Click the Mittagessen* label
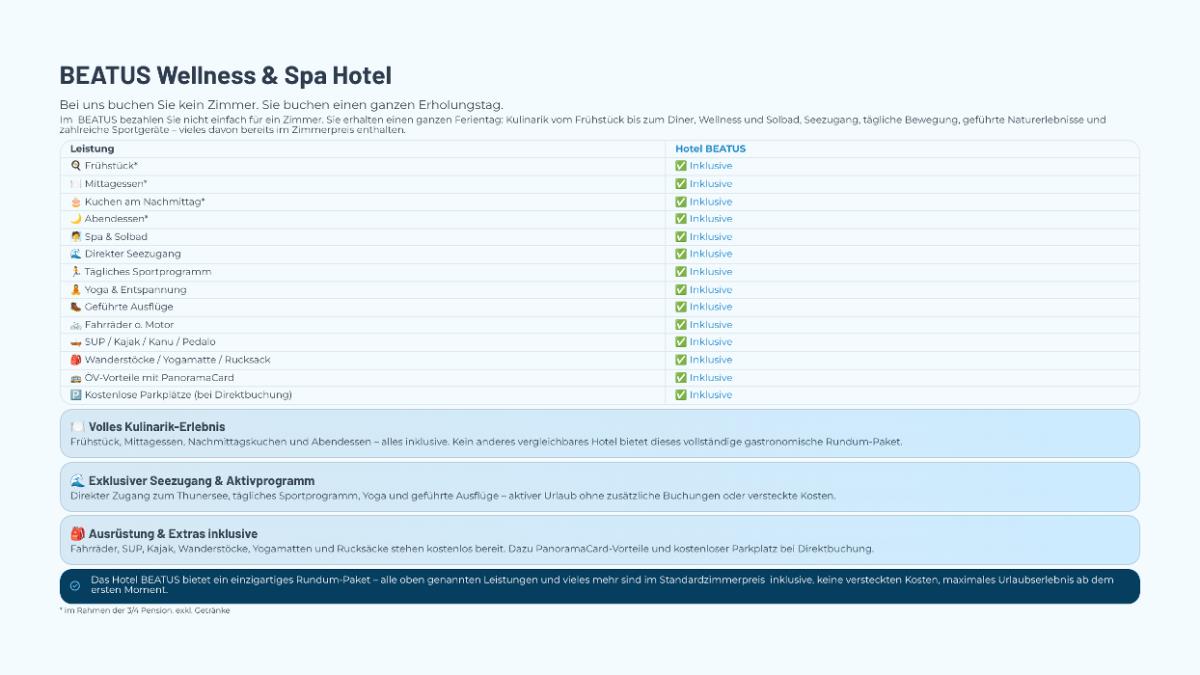The height and width of the screenshot is (675, 1200). point(116,184)
